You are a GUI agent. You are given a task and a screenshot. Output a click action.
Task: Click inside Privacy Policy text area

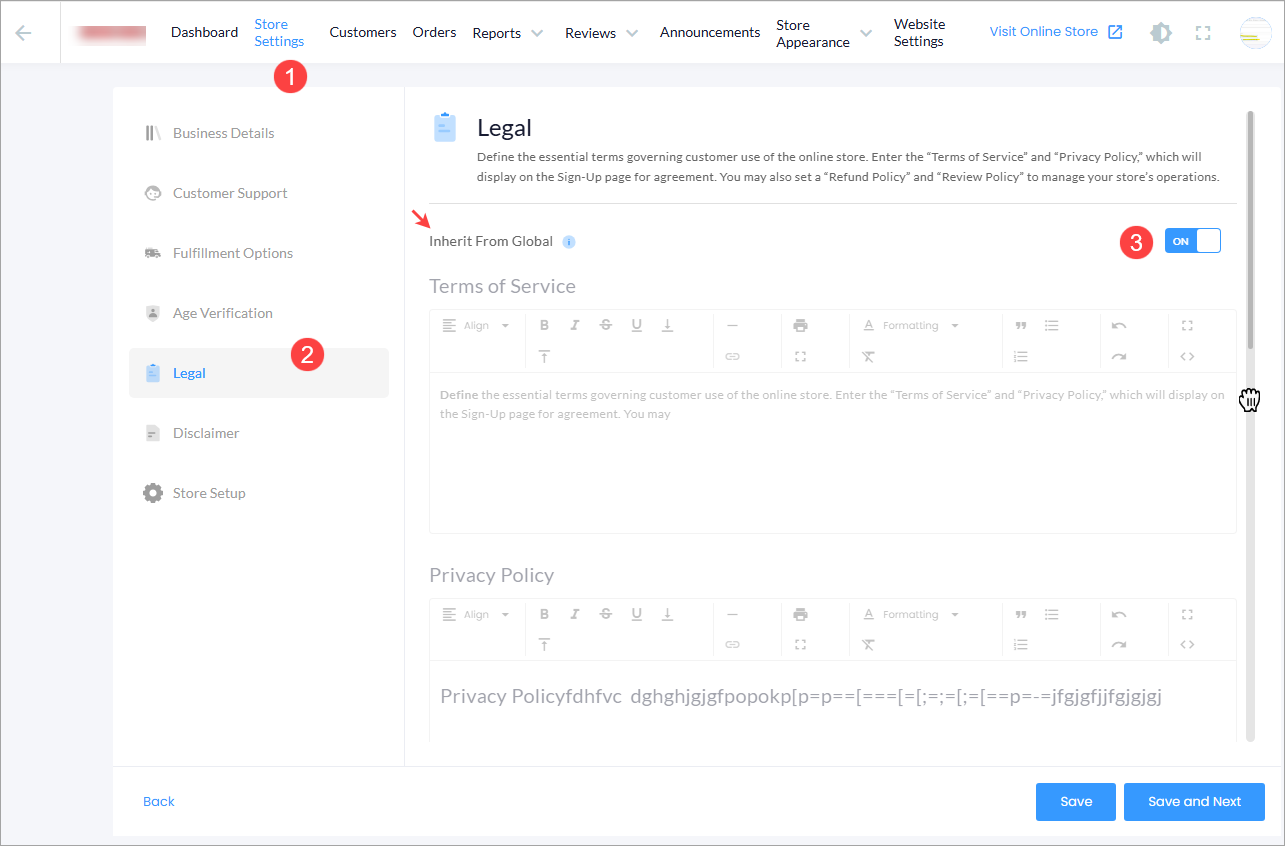(832, 701)
